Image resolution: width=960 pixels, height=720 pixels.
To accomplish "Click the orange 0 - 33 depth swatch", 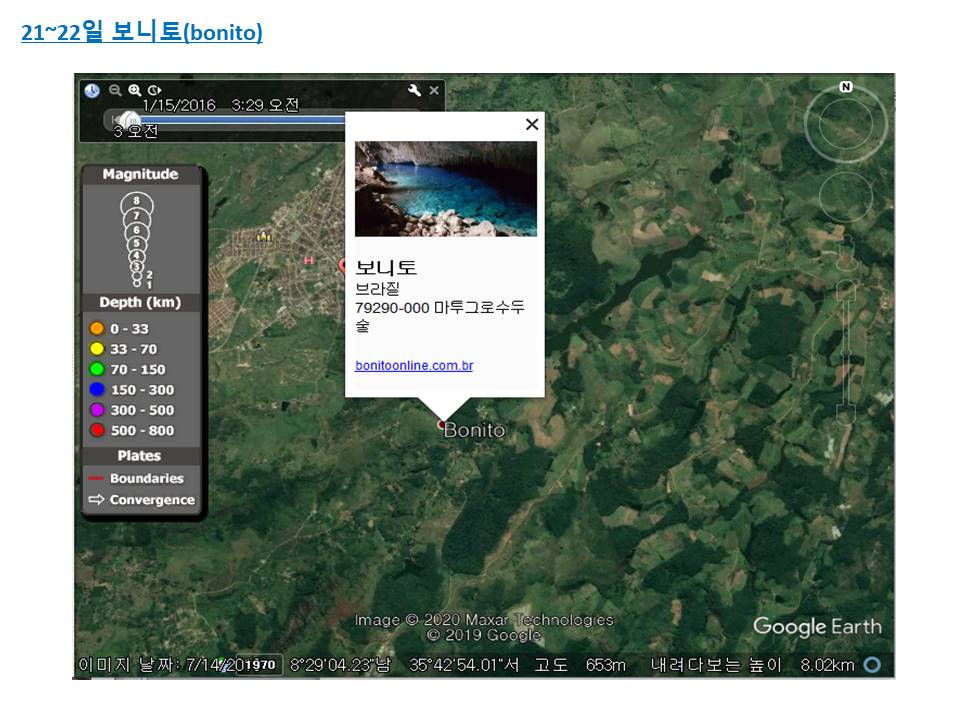I will [97, 328].
